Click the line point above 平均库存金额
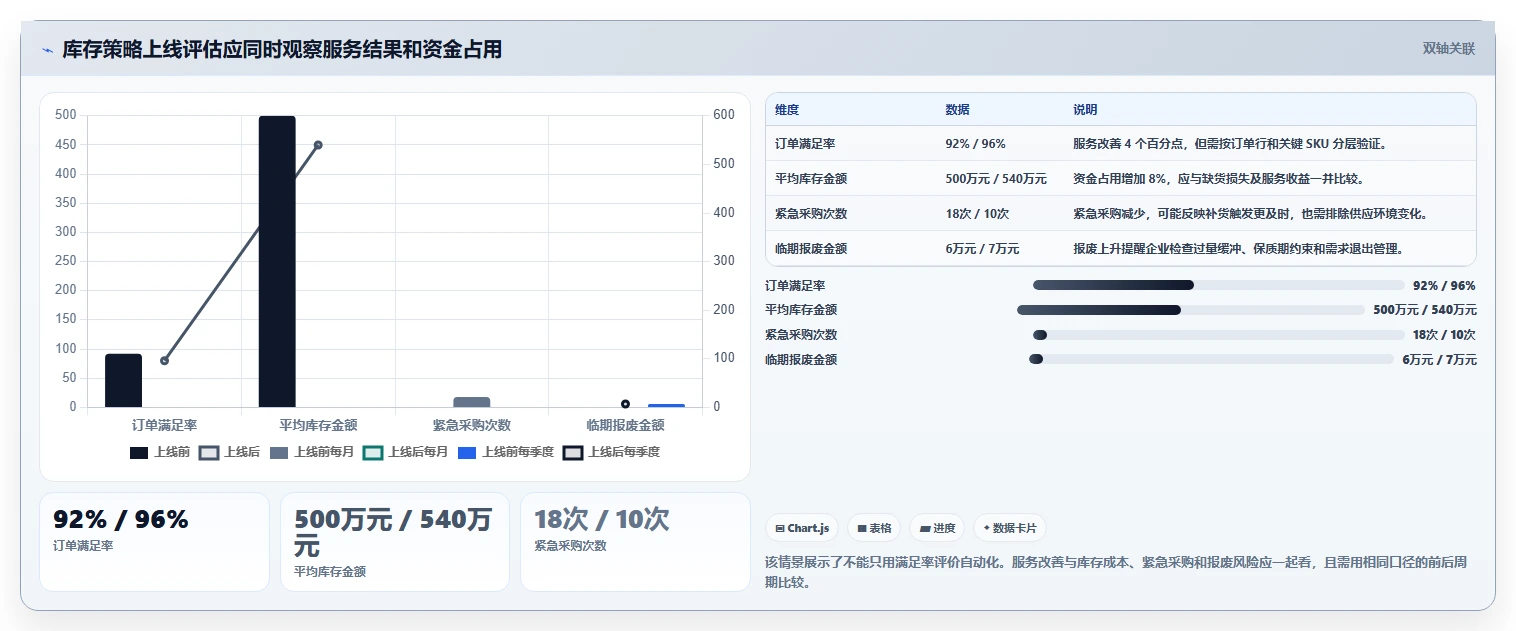Viewport: 1516px width, 631px height. pos(318,145)
